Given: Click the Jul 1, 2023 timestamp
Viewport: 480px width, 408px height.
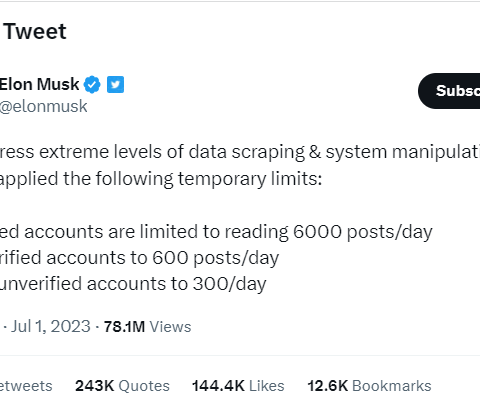Looking at the screenshot, I should point(51,326).
